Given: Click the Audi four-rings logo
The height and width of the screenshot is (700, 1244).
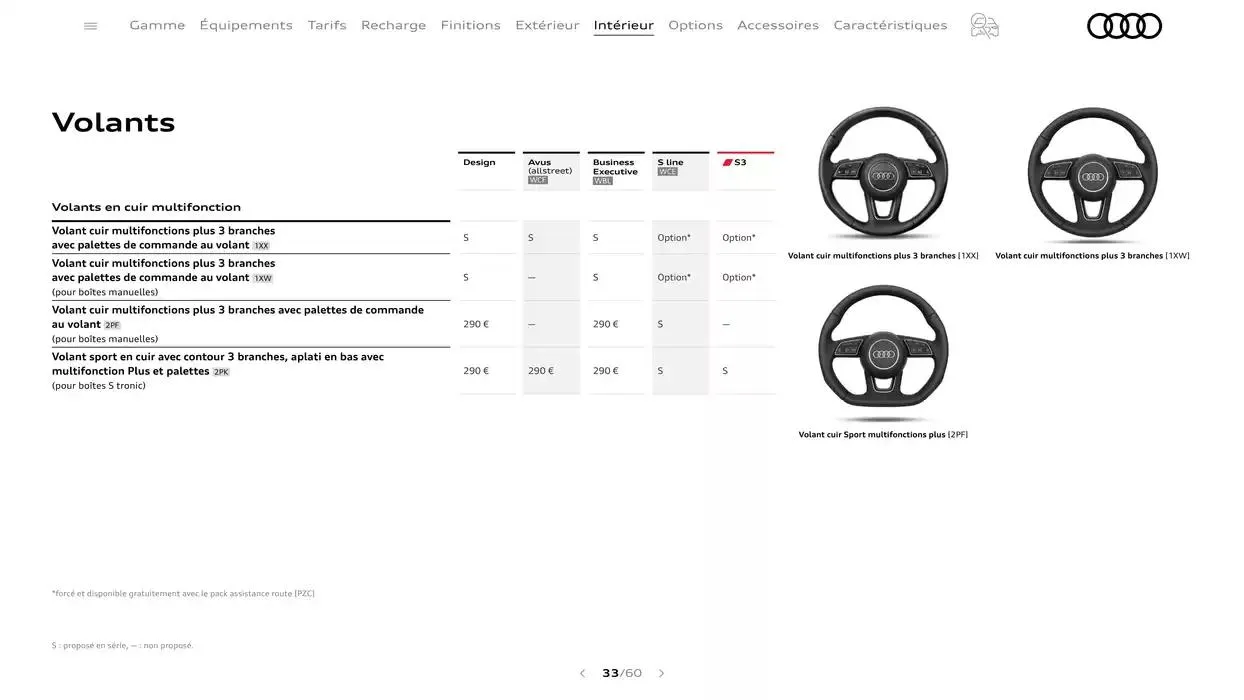Looking at the screenshot, I should pyautogui.click(x=1124, y=26).
